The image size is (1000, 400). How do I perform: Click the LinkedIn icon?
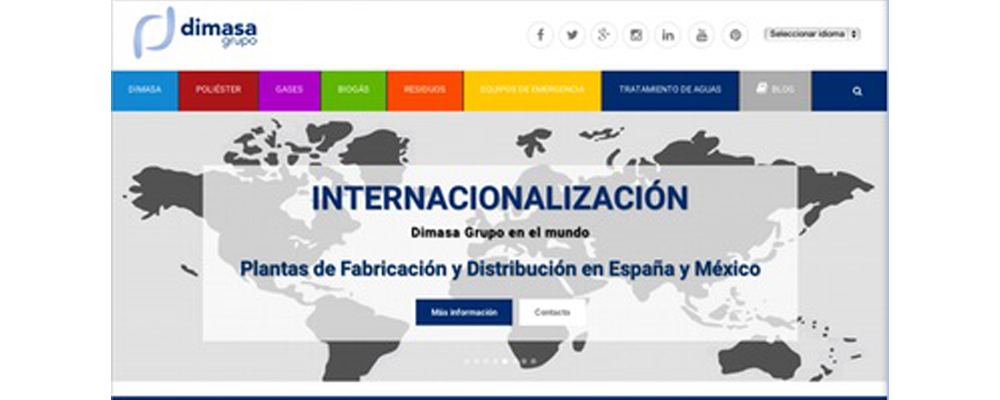pos(668,35)
